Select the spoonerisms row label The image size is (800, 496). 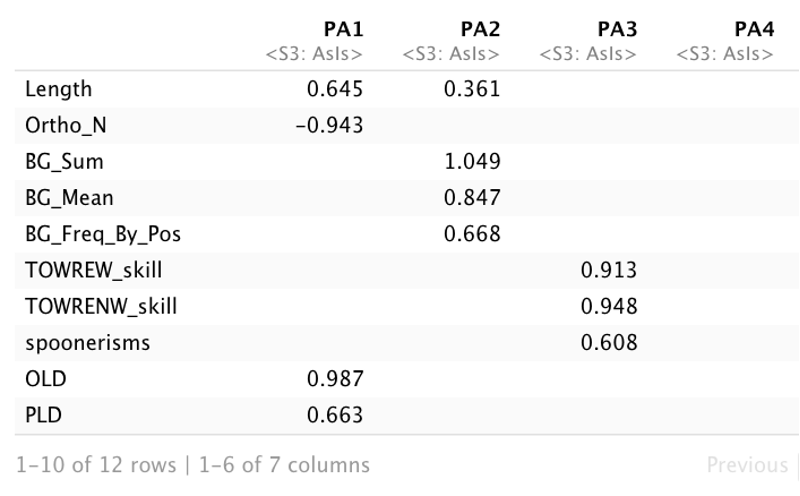pyautogui.click(x=88, y=343)
